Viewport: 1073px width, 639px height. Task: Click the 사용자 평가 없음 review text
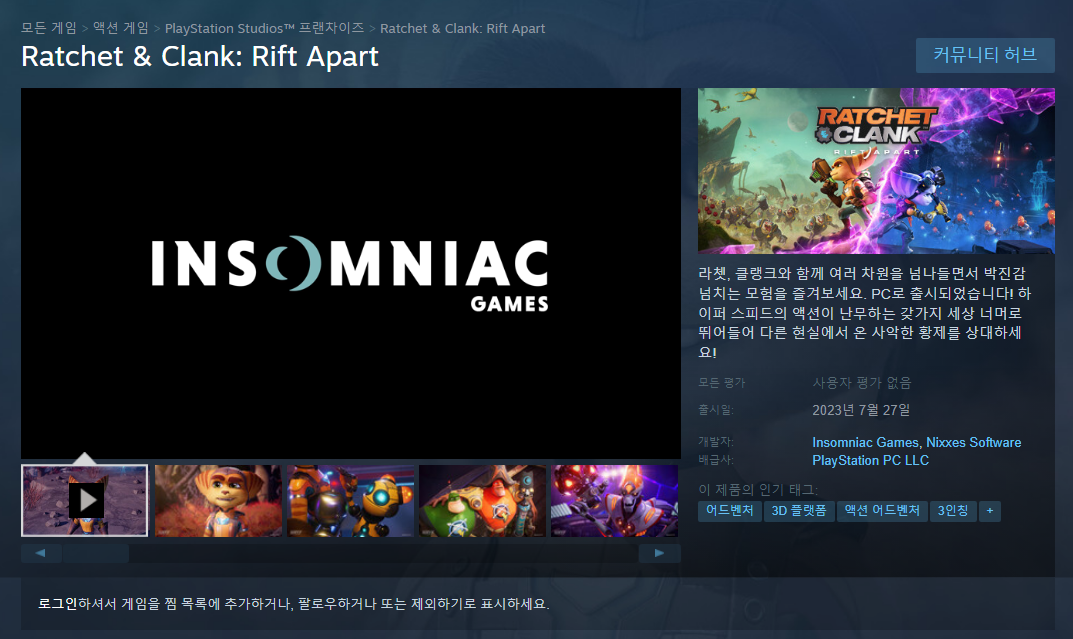pyautogui.click(x=862, y=382)
